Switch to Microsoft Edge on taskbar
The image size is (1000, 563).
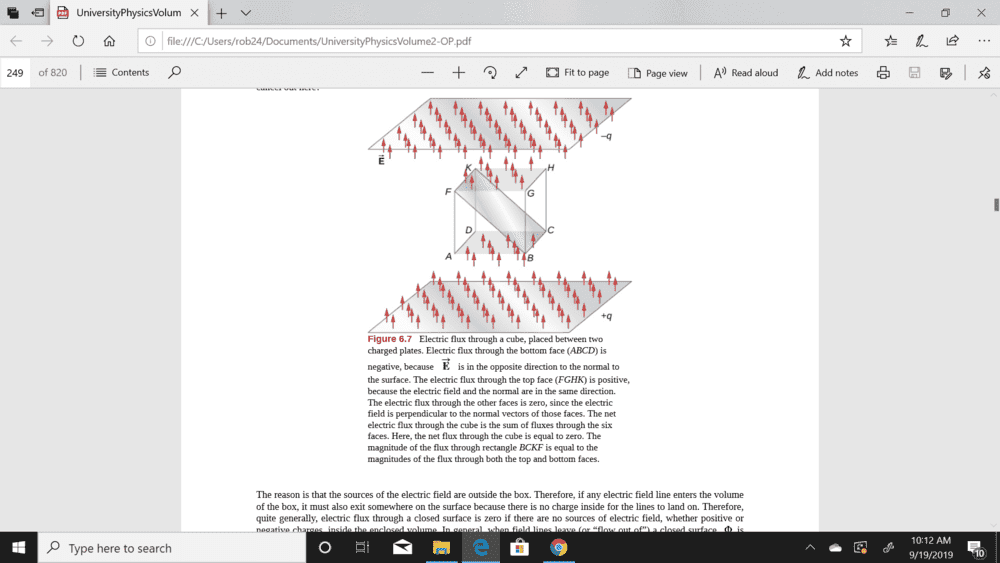coord(480,548)
